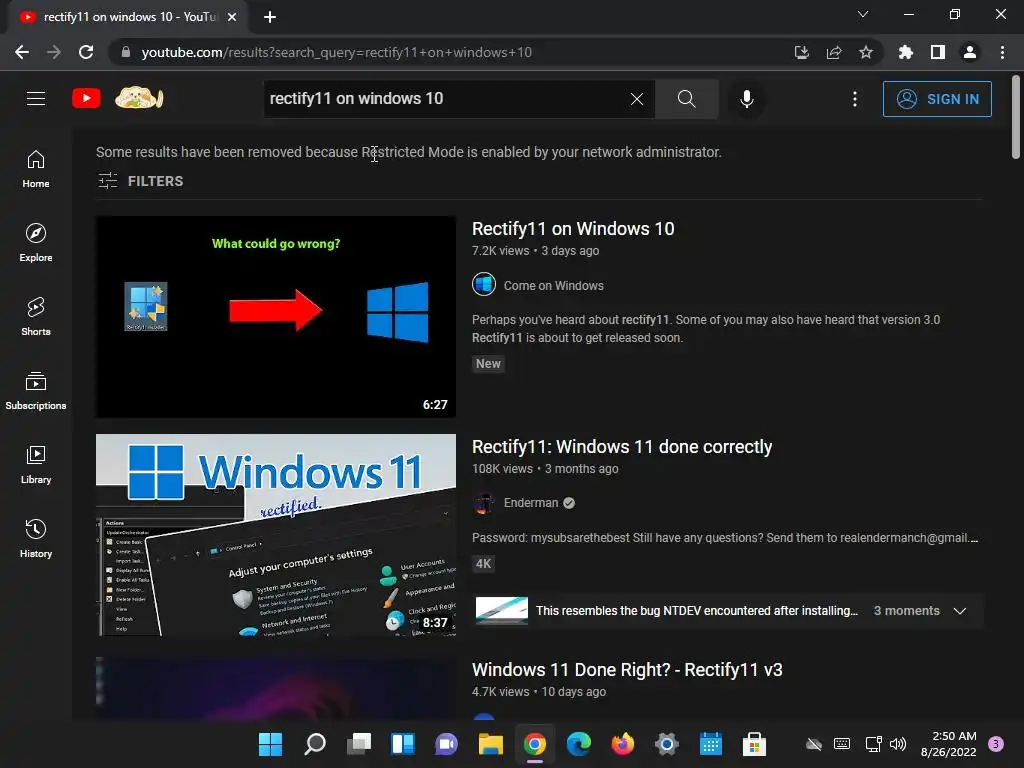Open History in sidebar
Viewport: 1024px width, 768px height.
36,539
